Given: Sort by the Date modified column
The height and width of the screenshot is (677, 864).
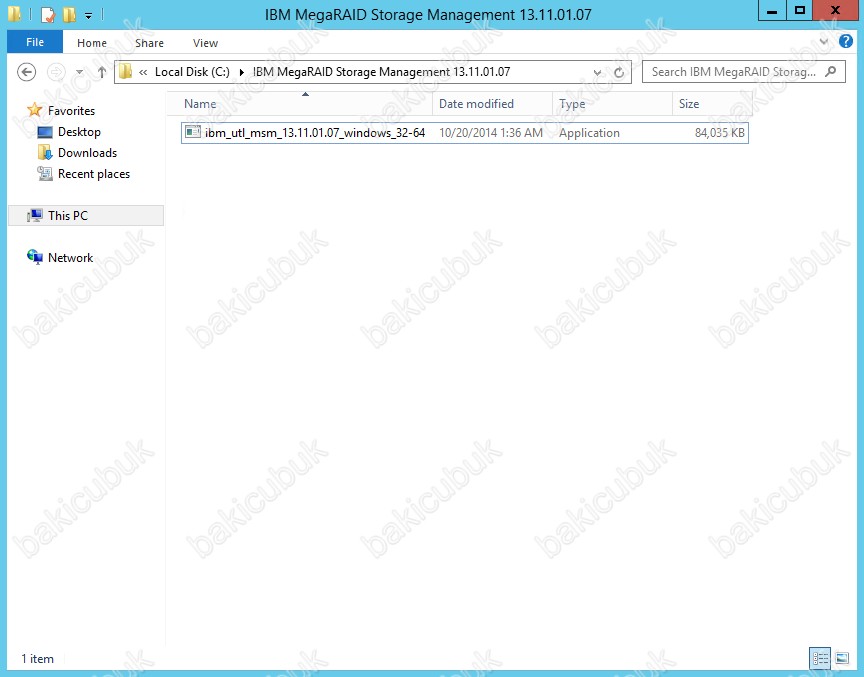Looking at the screenshot, I should tap(492, 104).
